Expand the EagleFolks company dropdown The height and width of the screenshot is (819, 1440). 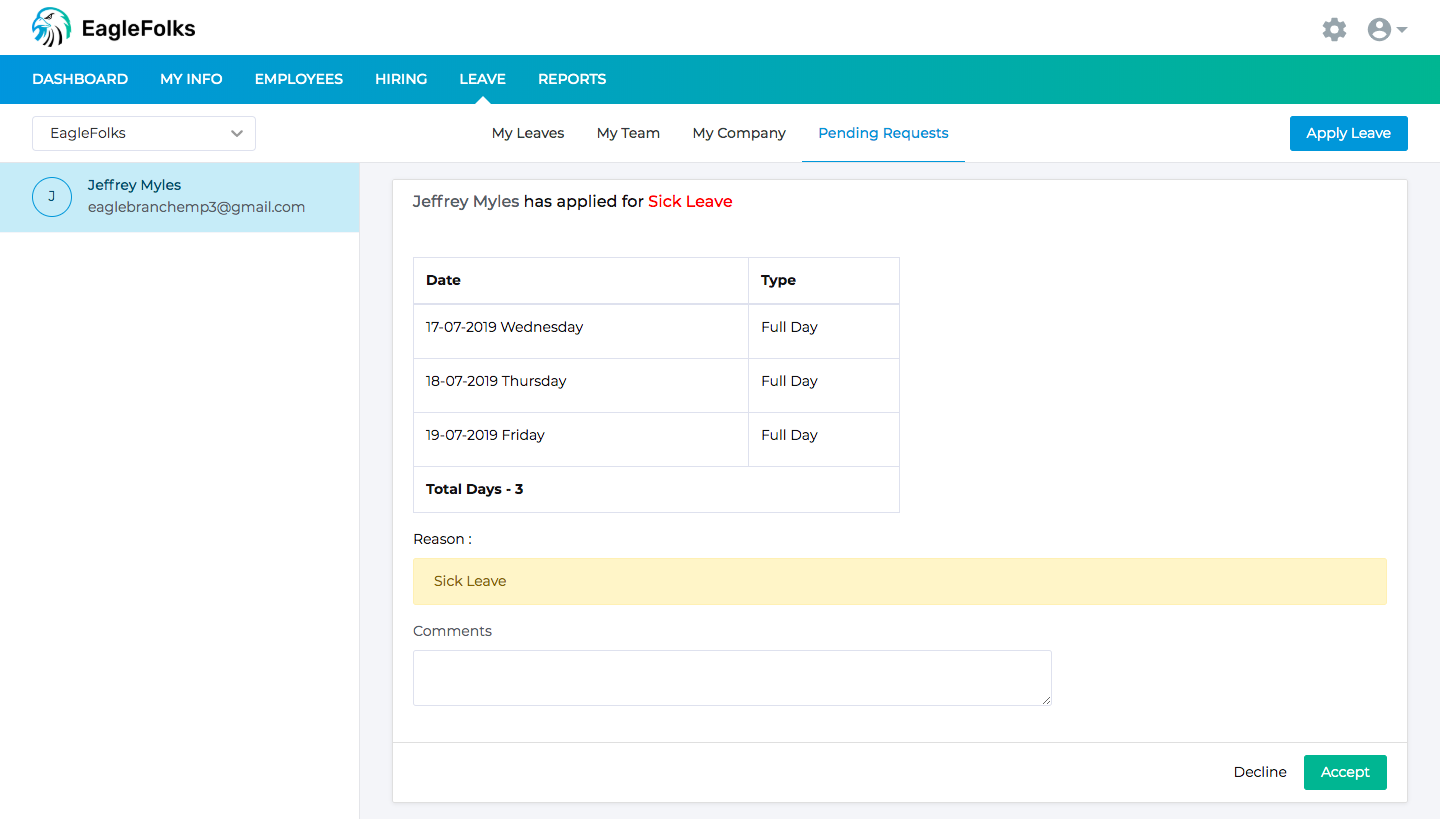144,133
